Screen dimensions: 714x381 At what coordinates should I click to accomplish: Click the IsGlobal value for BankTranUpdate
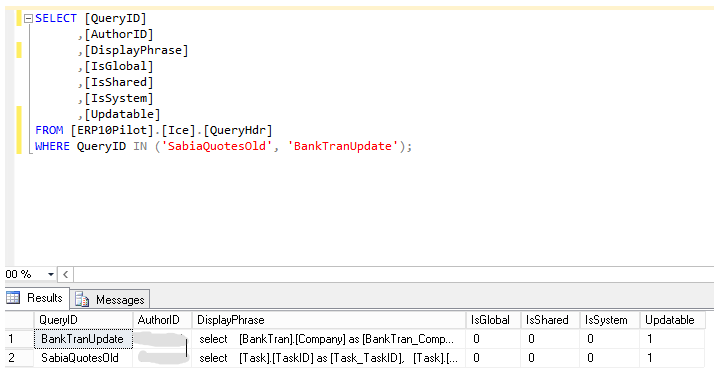(493, 339)
